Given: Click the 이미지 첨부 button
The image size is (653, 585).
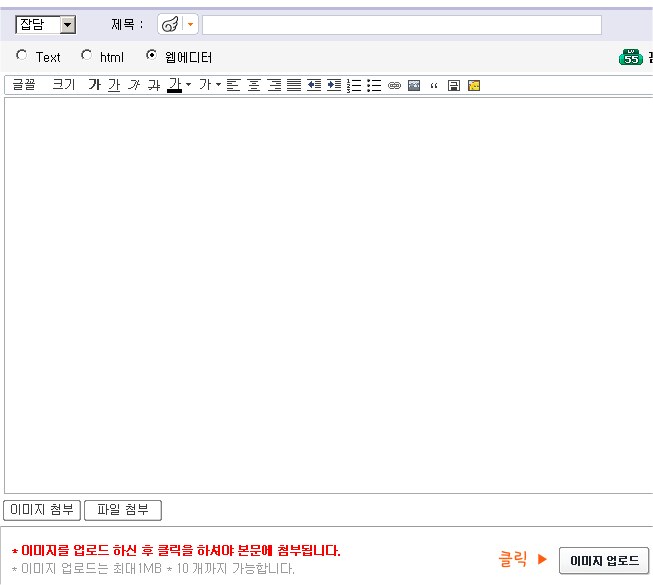Looking at the screenshot, I should click(x=42, y=510).
